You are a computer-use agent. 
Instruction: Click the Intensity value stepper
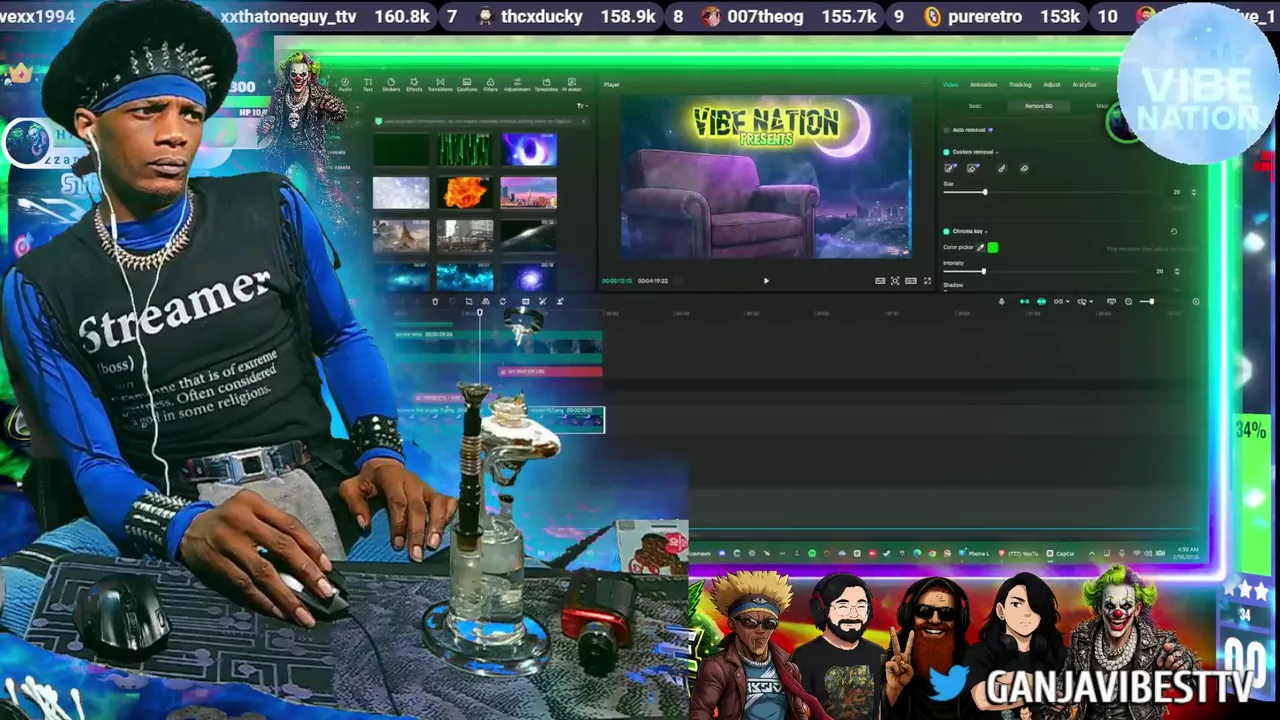point(1177,271)
